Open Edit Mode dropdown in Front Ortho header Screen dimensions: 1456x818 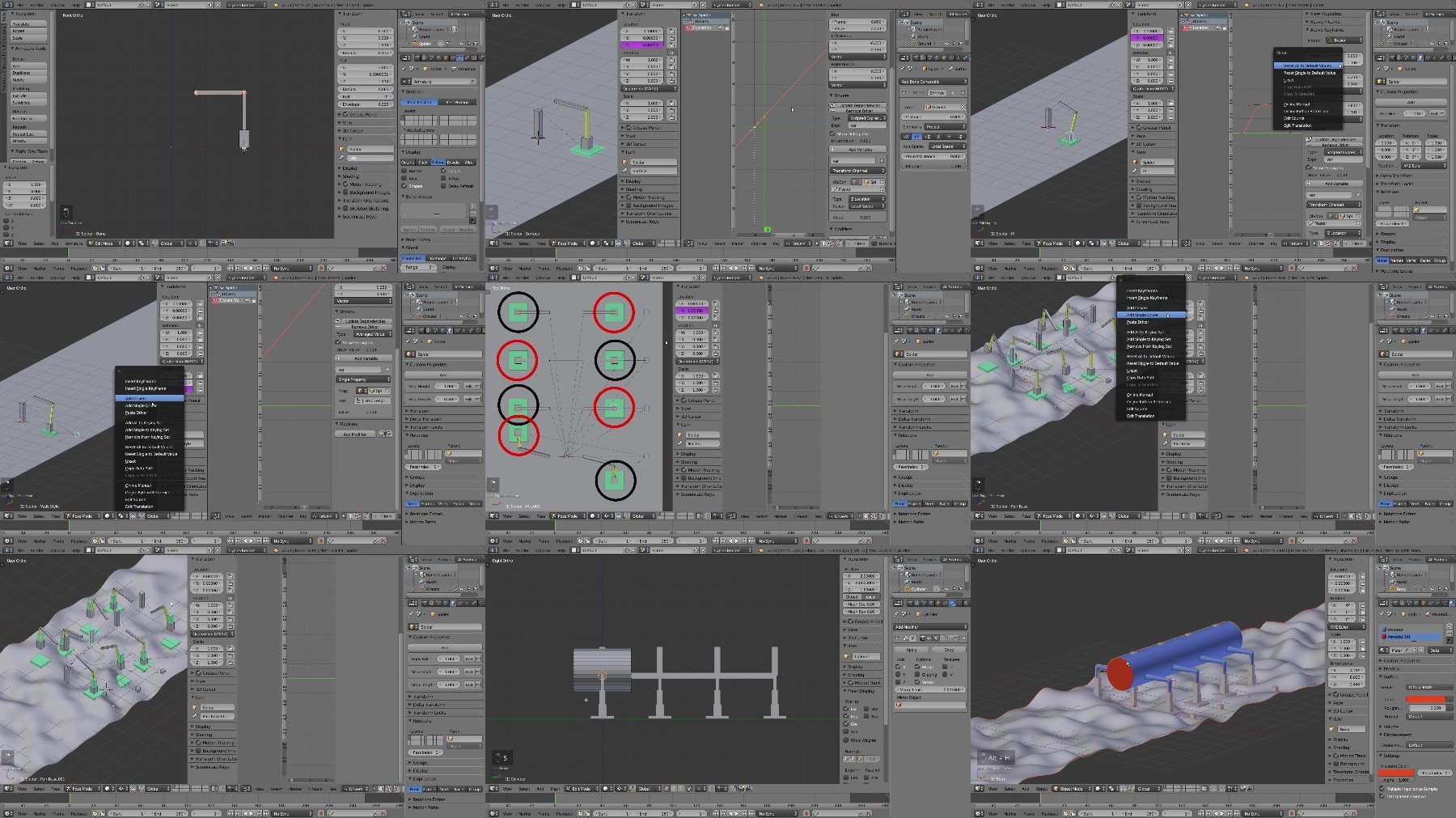[104, 244]
